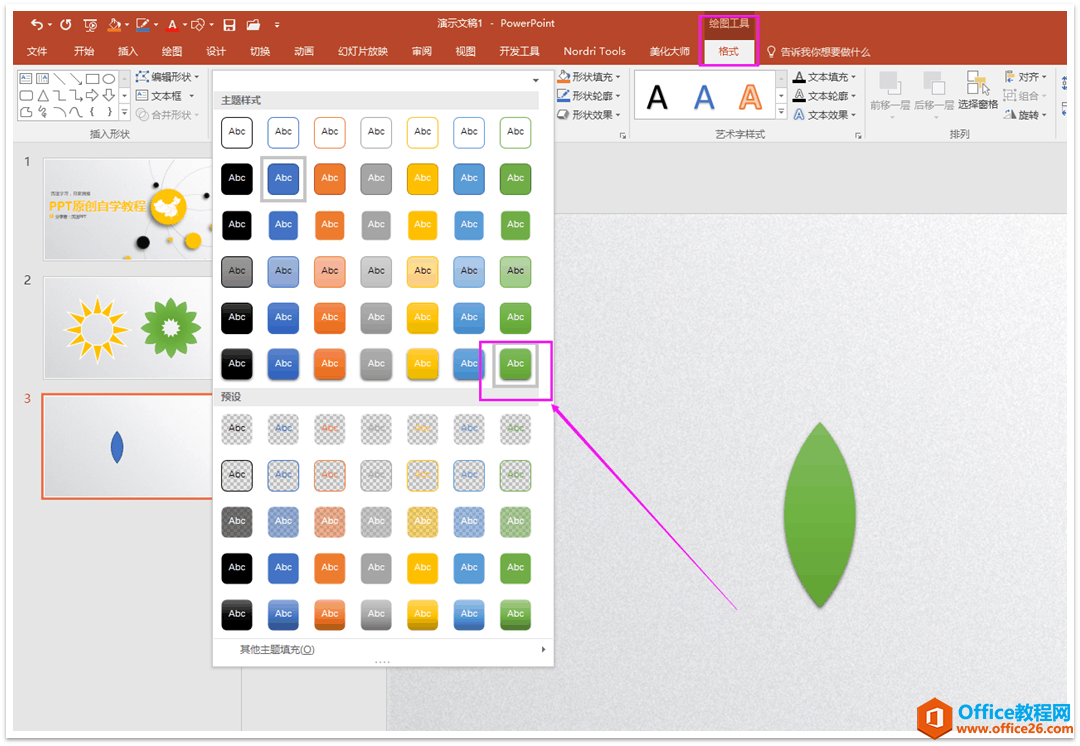This screenshot has height=746, width=1080.
Task: Choose the green style in last theme row
Action: coord(515,364)
